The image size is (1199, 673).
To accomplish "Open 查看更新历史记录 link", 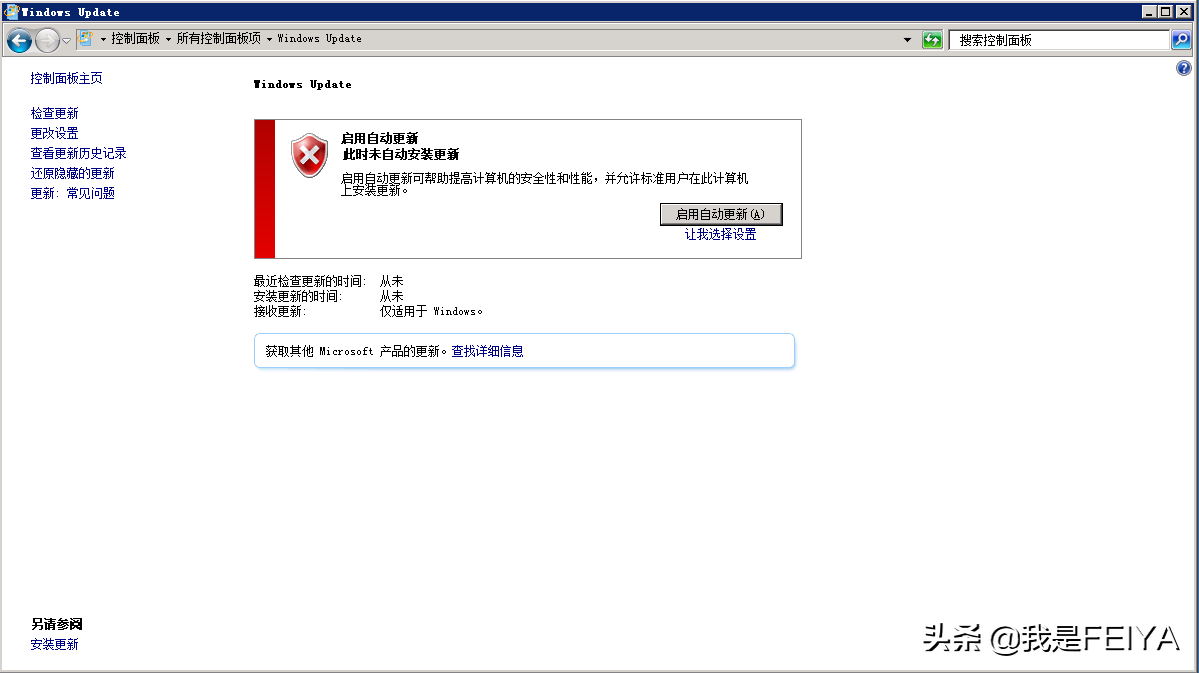I will click(x=79, y=153).
